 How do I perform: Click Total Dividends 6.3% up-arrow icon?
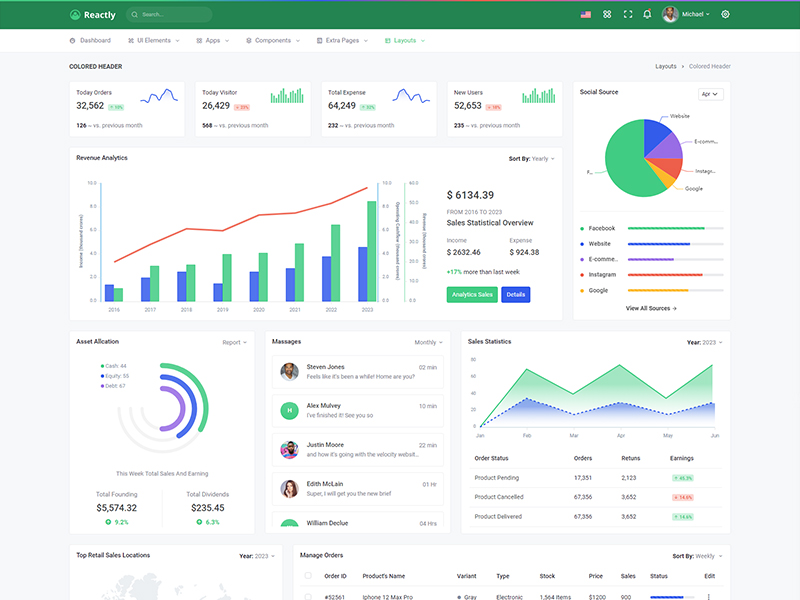[199, 522]
